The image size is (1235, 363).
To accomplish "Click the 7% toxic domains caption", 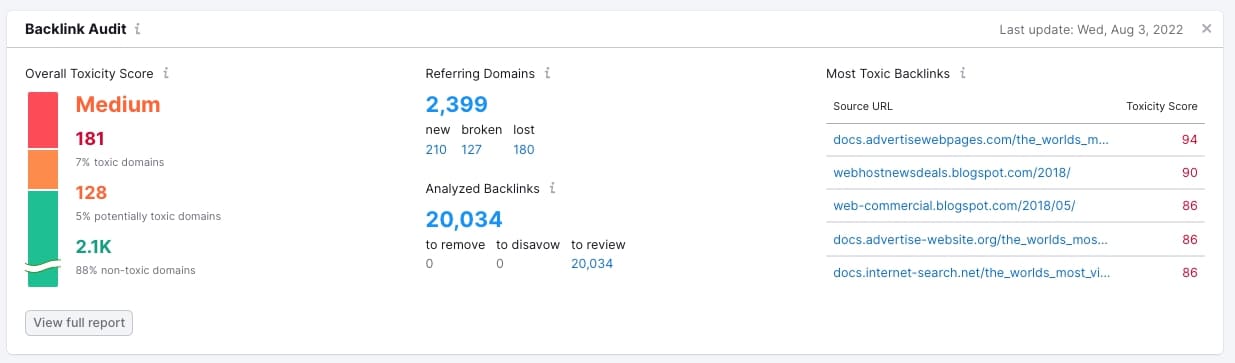I will point(120,162).
